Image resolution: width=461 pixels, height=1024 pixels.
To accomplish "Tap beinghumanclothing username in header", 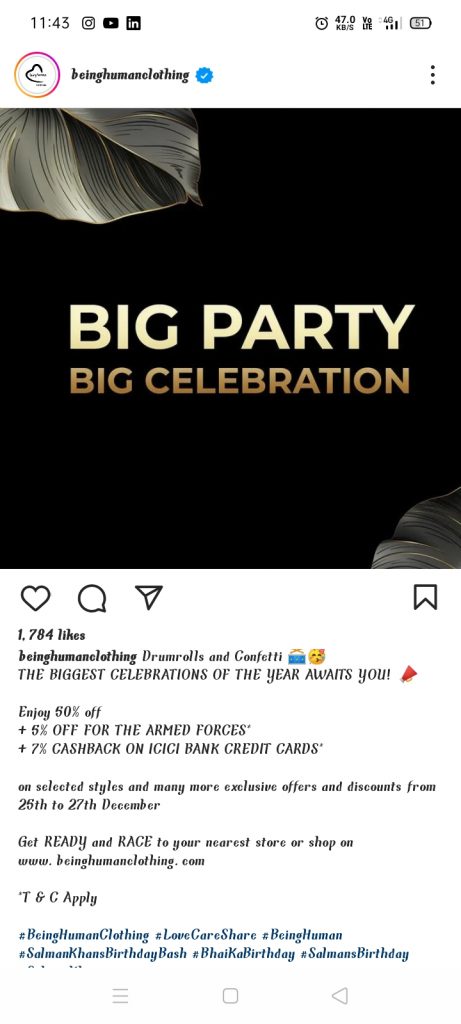I will (130, 75).
